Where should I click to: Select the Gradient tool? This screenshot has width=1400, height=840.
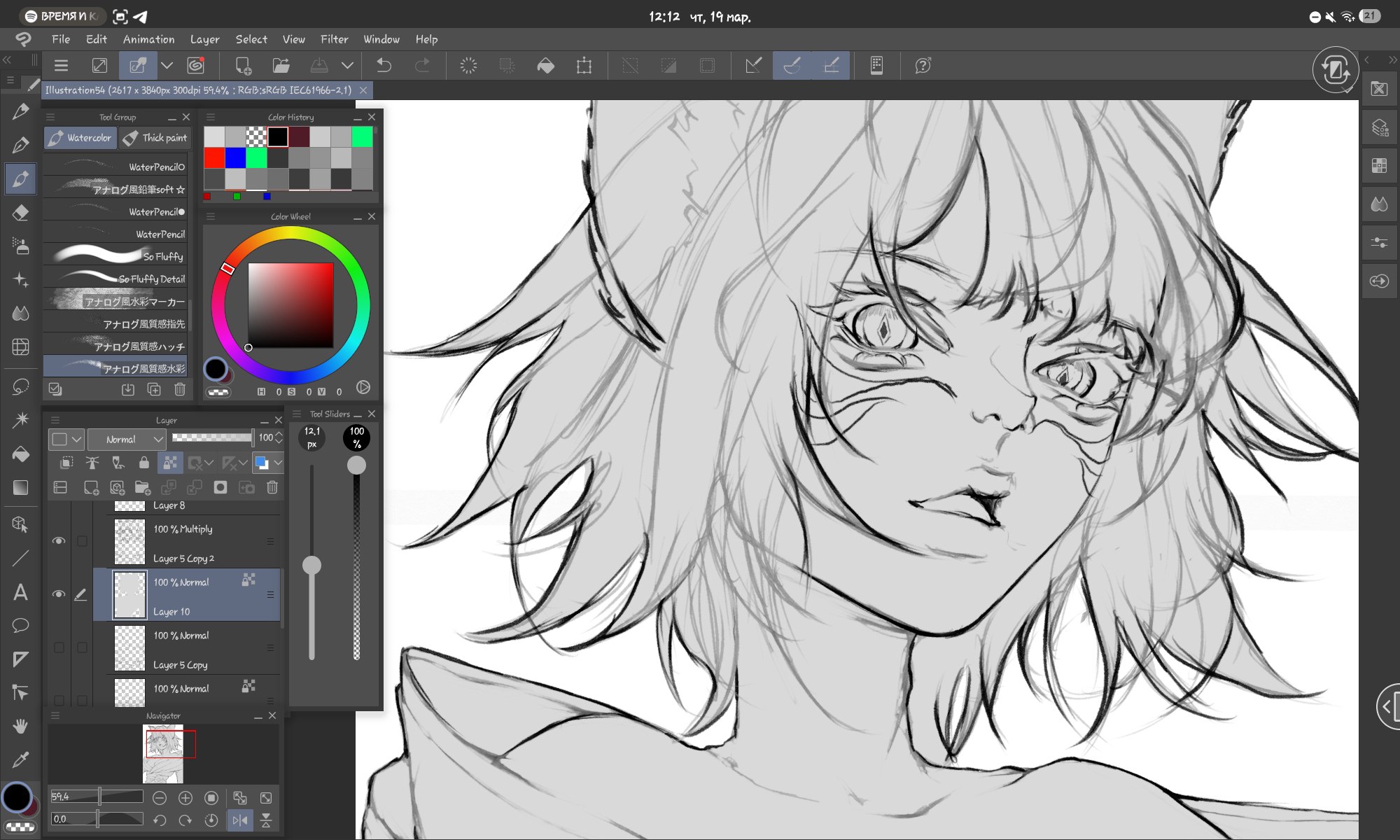[x=20, y=488]
